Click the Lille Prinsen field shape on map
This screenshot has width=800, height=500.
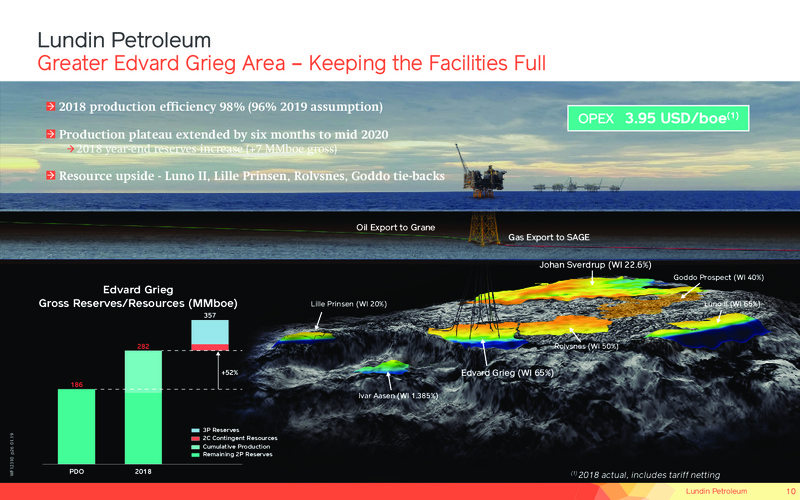305,338
